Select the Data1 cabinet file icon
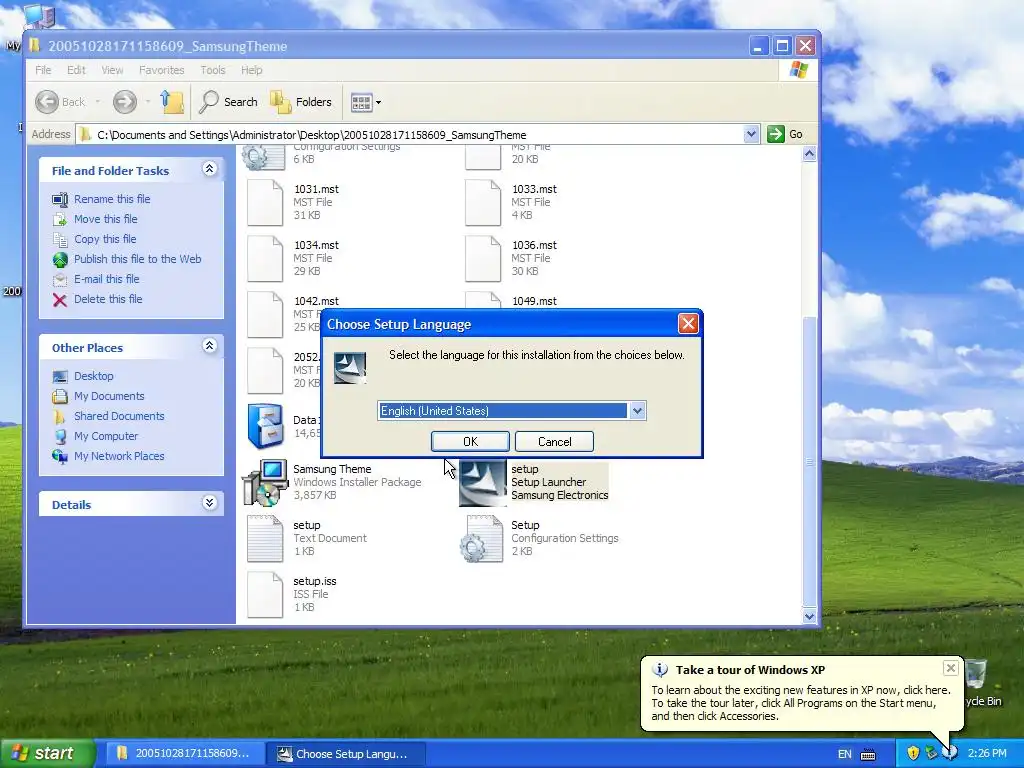 point(265,426)
